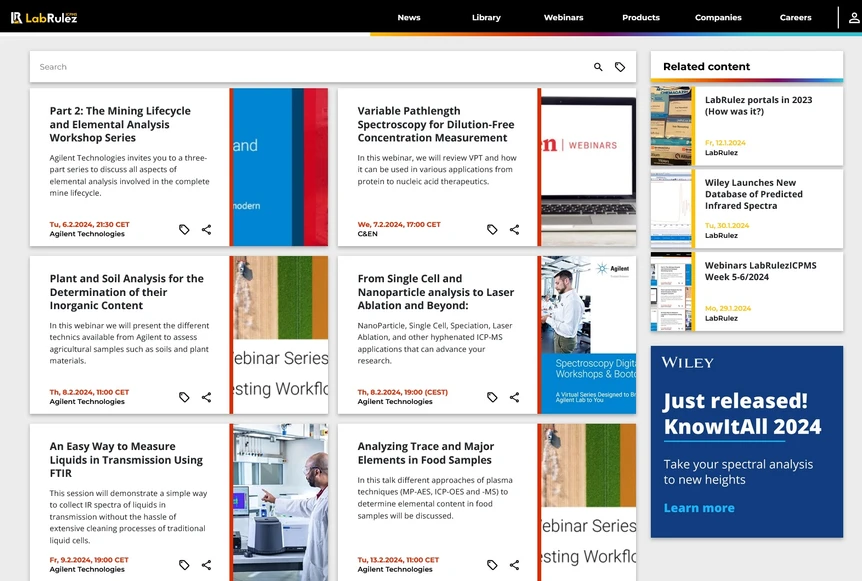
Task: Click the Wiley KnowItAll 2024 banner headline
Action: 742,413
